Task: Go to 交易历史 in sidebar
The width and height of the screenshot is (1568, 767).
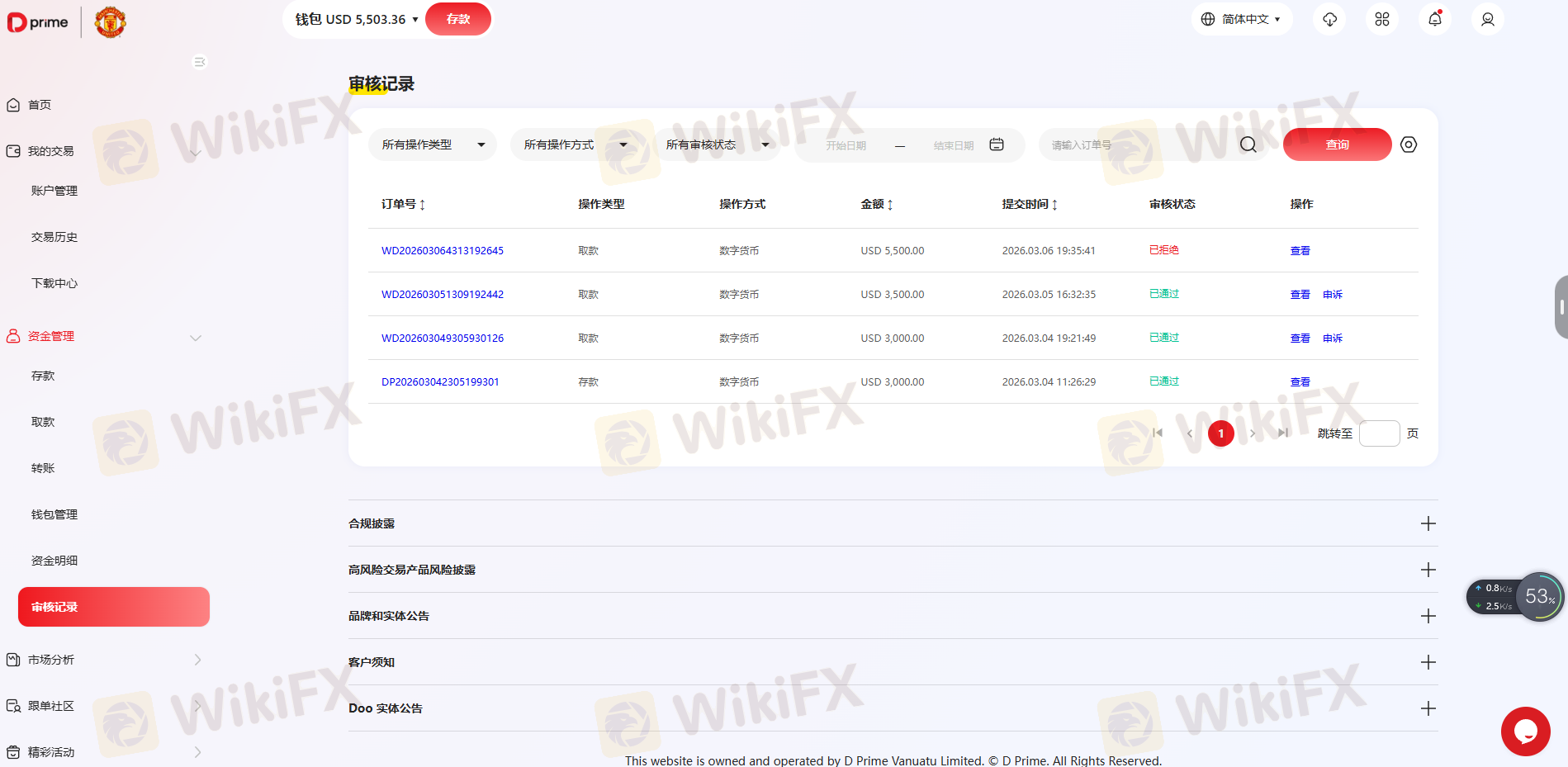Action: coord(54,237)
